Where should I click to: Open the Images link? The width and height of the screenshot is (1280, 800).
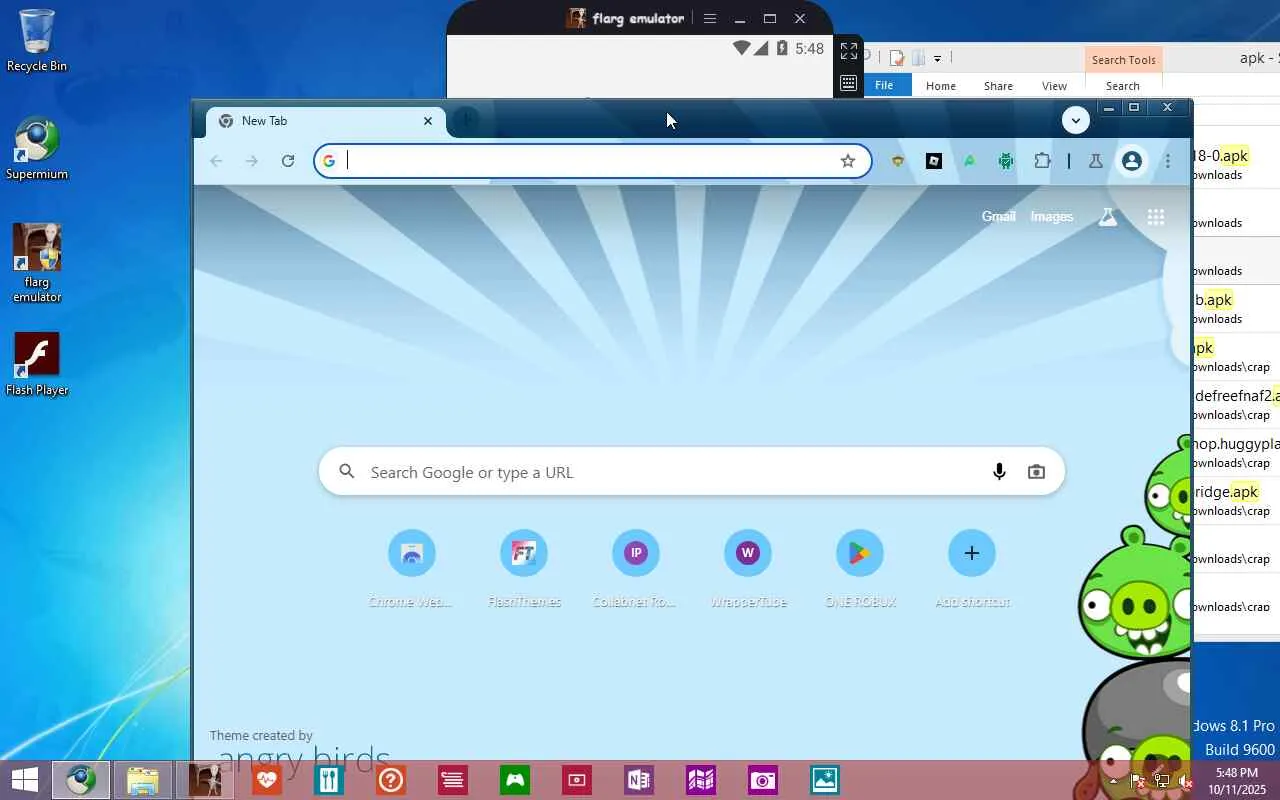point(1052,217)
